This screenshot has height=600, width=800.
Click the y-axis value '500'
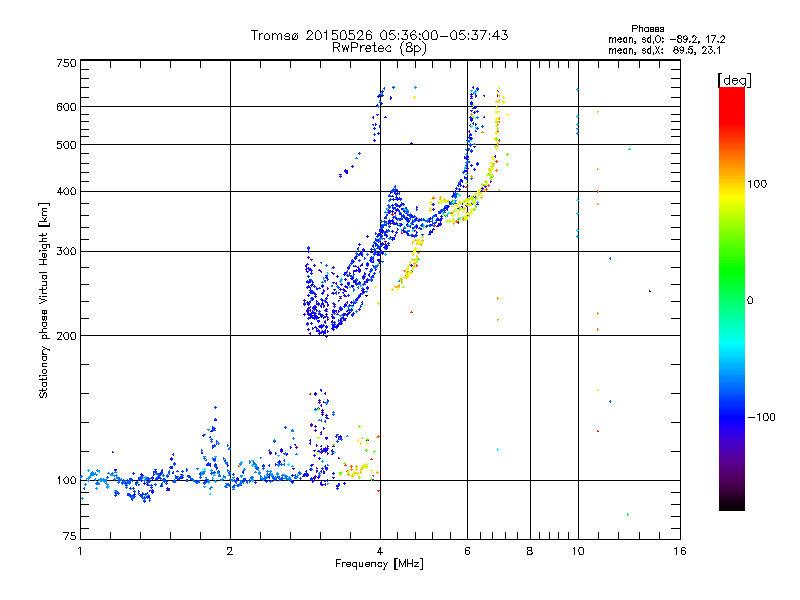66,145
